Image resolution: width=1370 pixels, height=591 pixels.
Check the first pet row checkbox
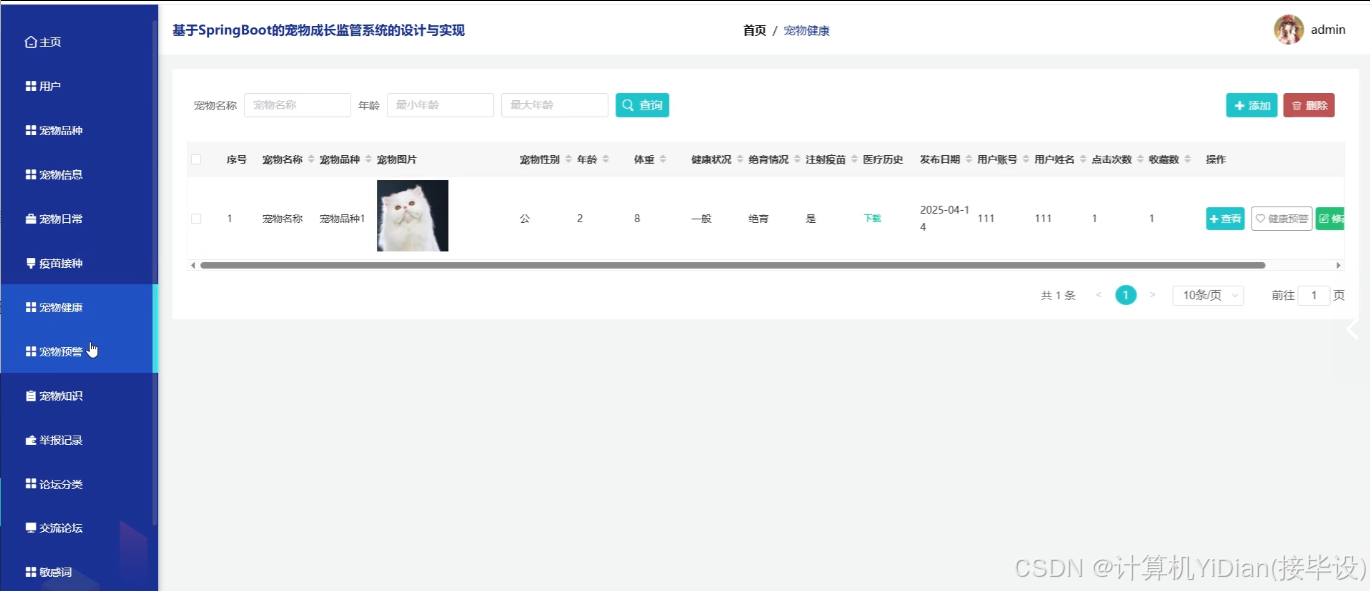tap(196, 216)
